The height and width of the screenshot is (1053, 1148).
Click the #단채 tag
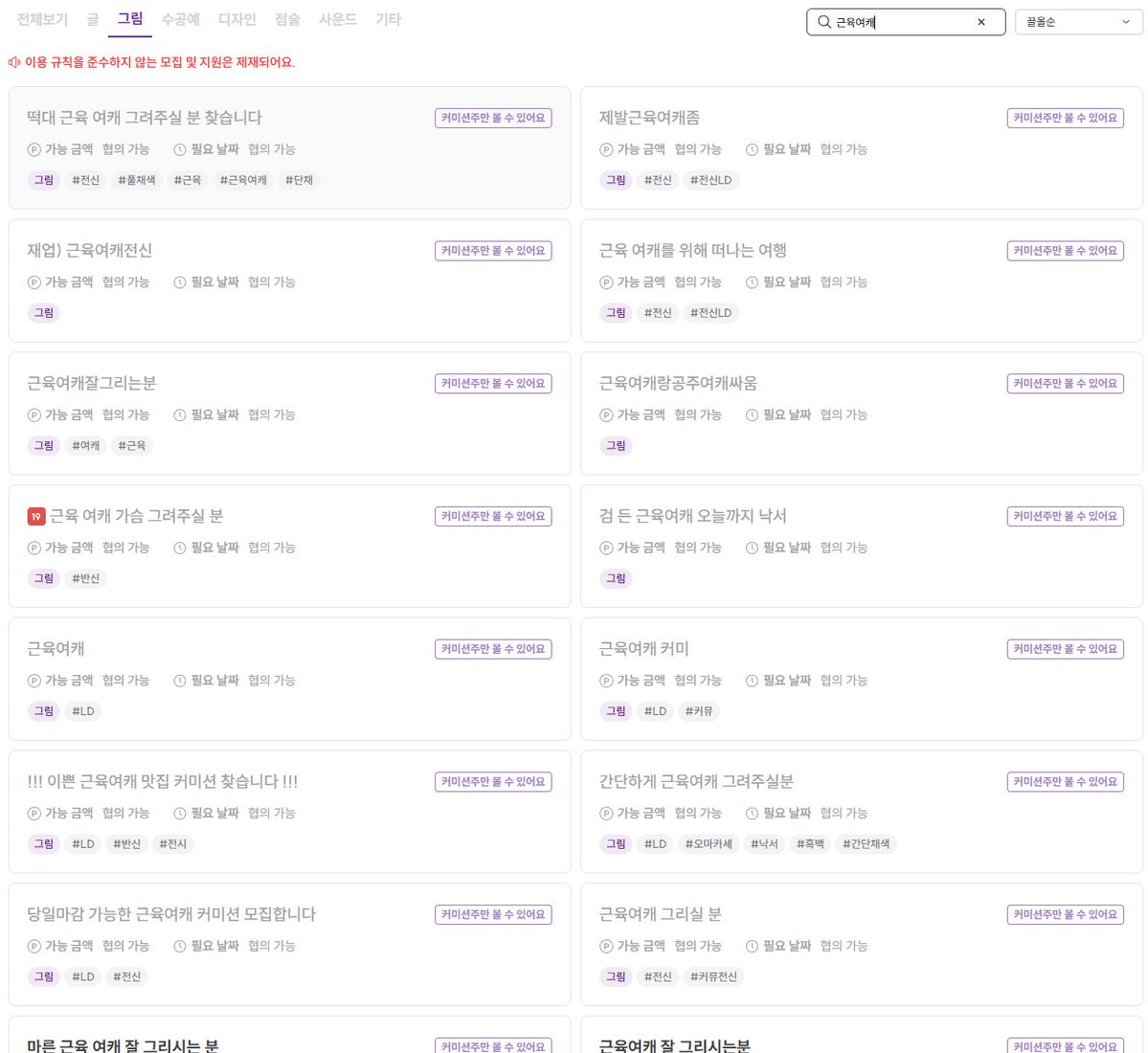[299, 180]
